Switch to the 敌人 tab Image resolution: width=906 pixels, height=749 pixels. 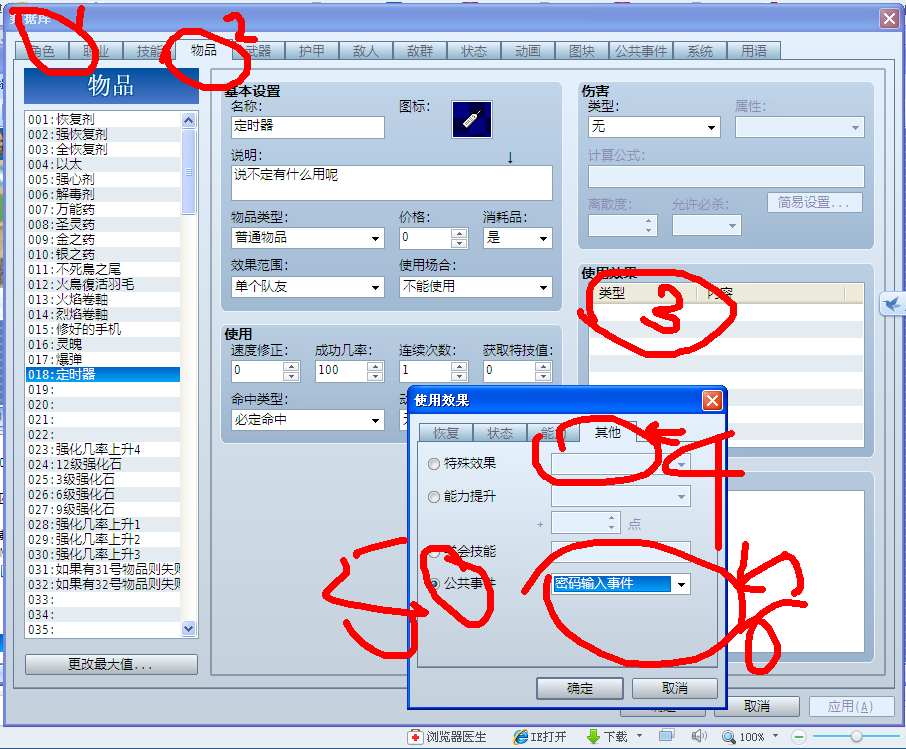click(366, 51)
